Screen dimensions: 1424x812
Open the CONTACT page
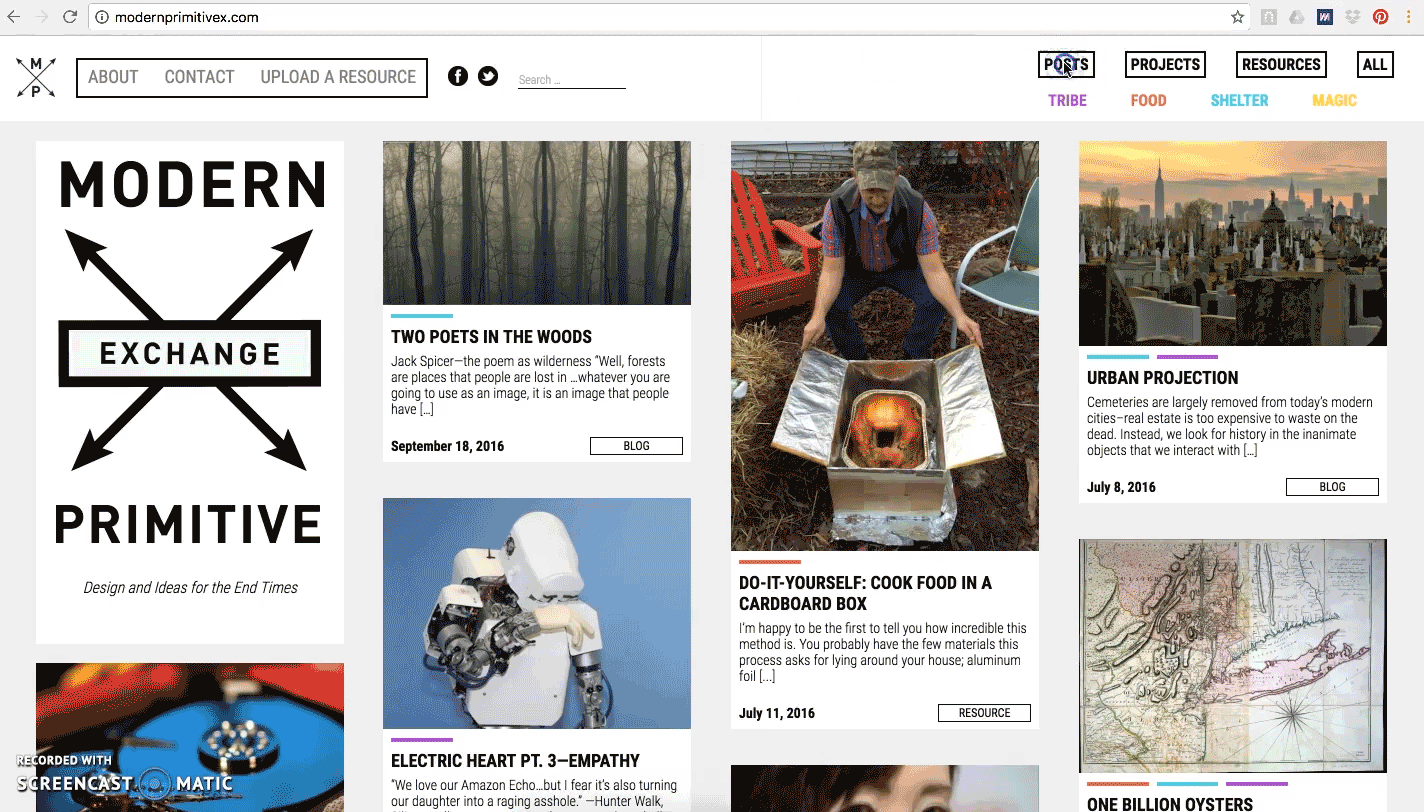199,77
